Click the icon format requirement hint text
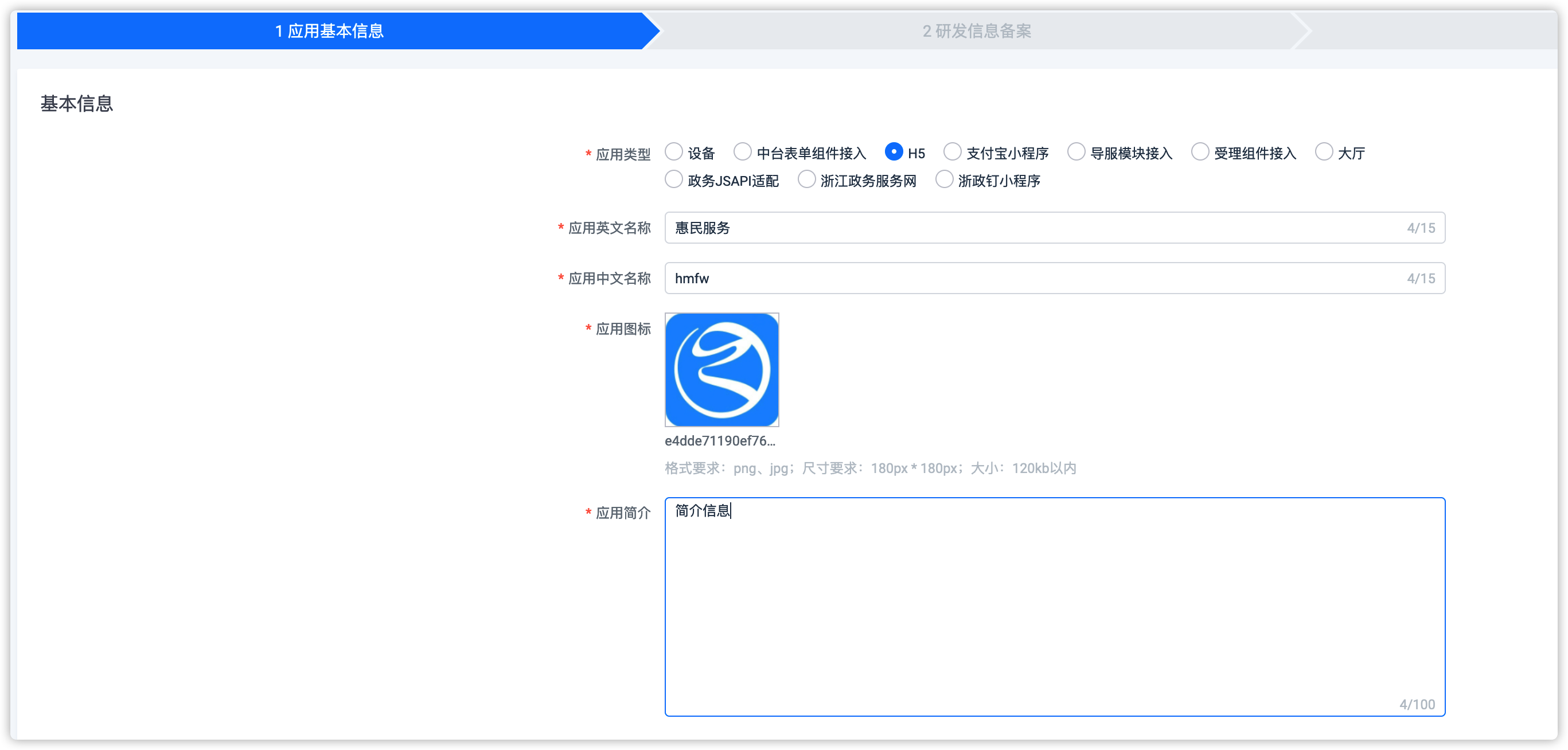Screen dimensions: 1568x750 871,468
